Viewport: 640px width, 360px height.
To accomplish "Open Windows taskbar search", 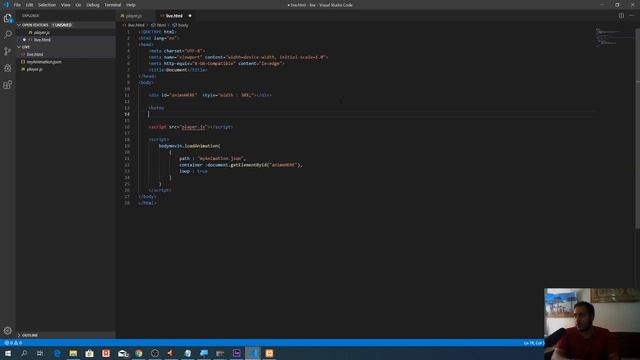I will [24, 353].
